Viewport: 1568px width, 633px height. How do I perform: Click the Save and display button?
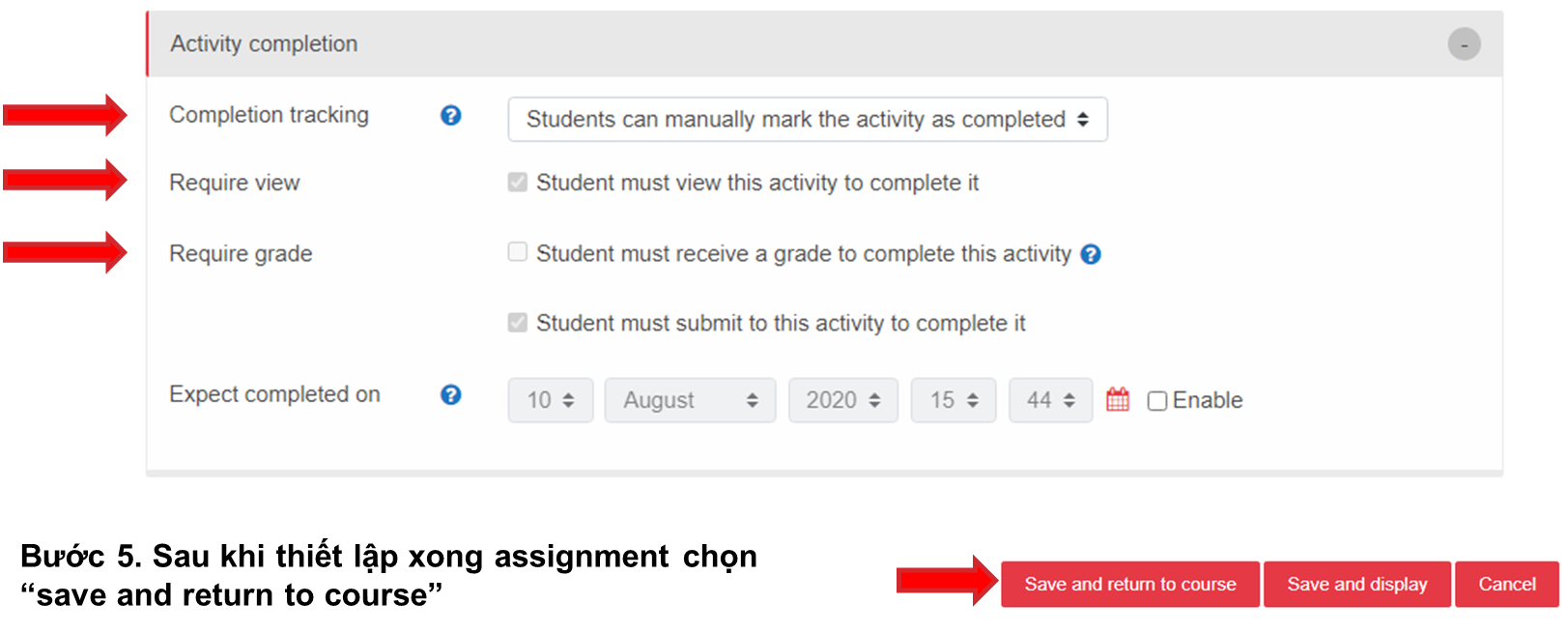1356,584
